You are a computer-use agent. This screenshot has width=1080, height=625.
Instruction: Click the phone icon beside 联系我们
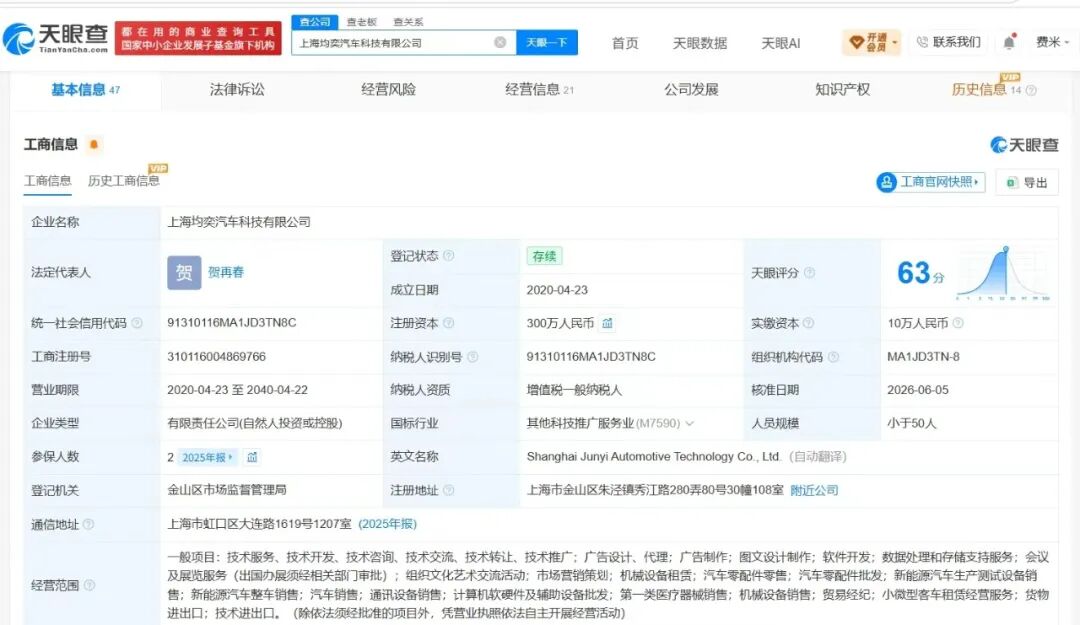pyautogui.click(x=922, y=43)
